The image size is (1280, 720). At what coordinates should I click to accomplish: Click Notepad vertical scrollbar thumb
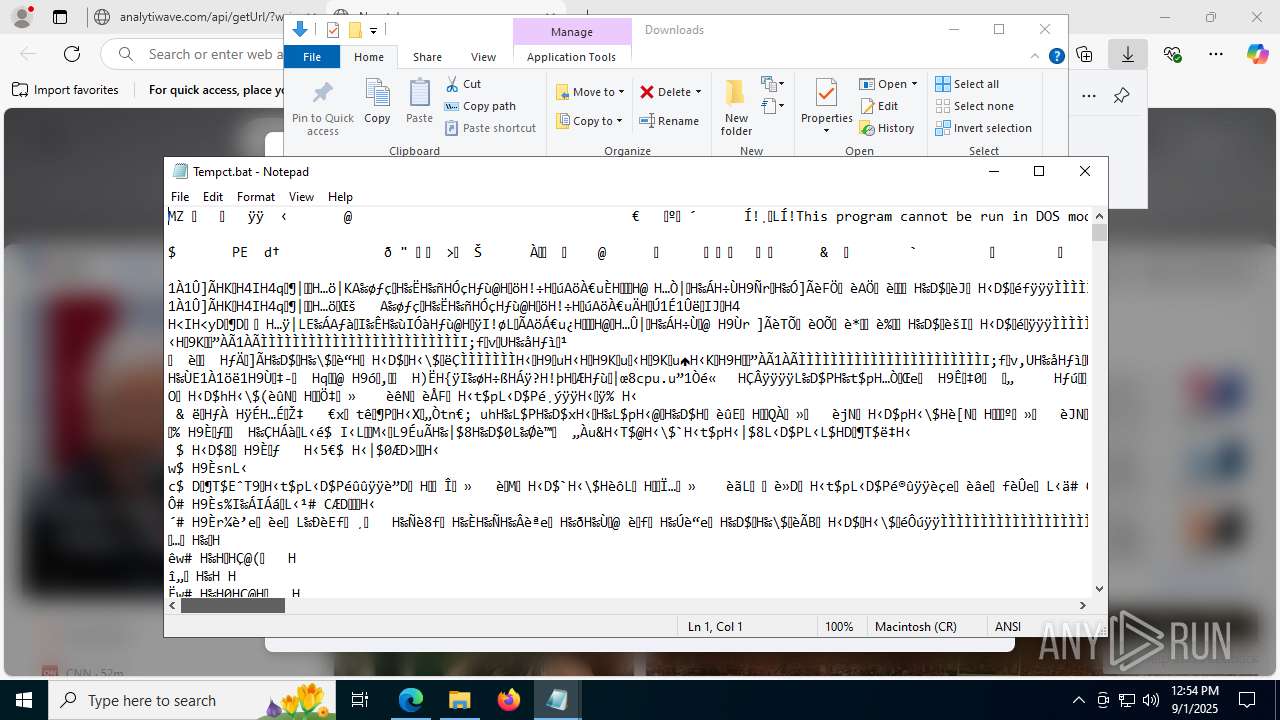[1100, 233]
